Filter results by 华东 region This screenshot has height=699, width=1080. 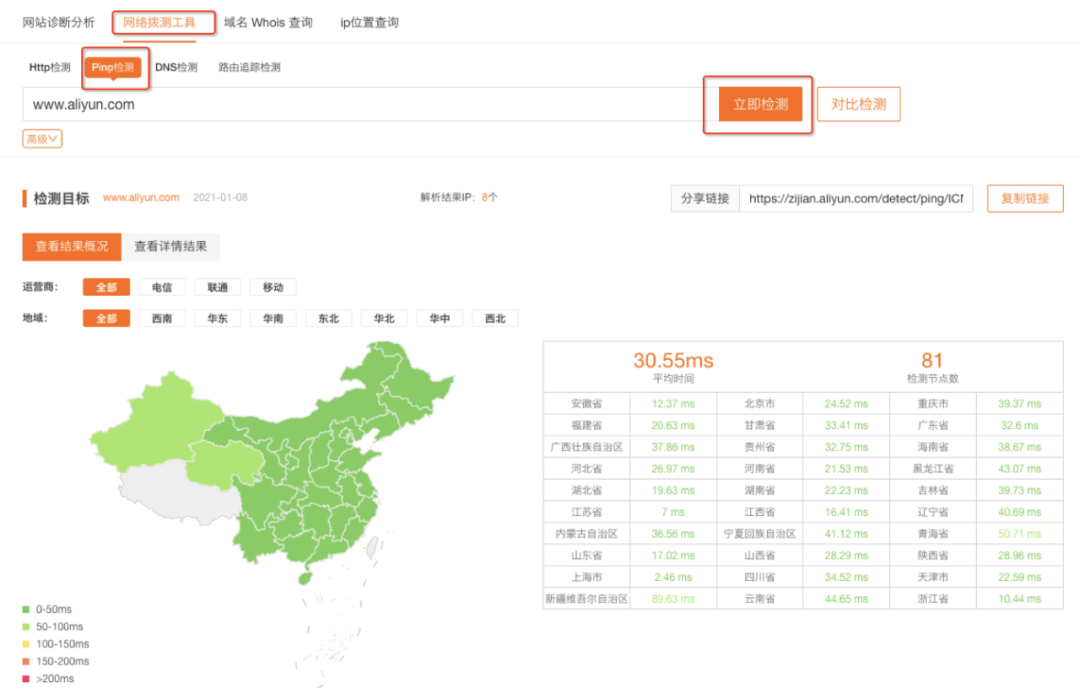(x=217, y=318)
